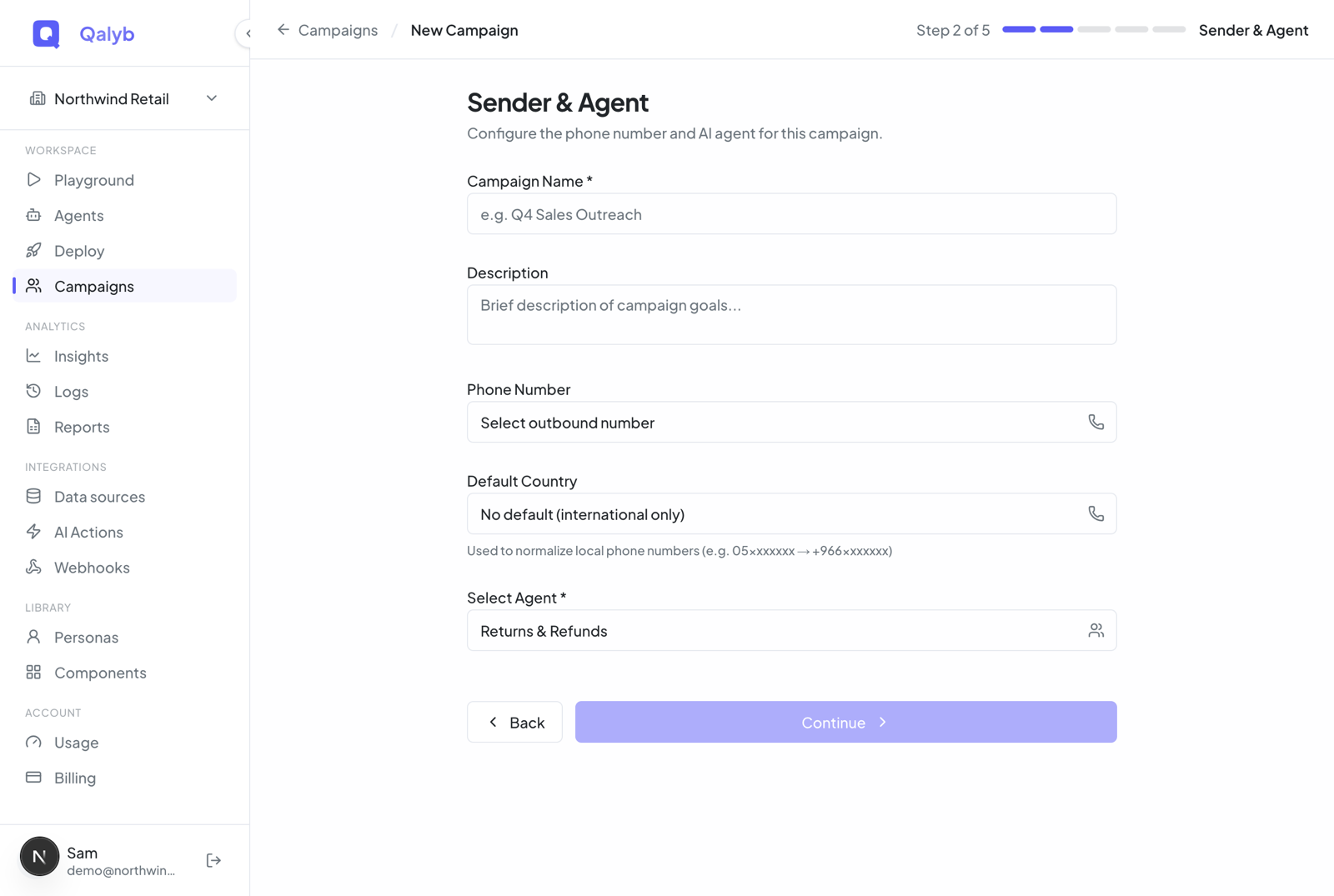
Task: Open the Default Country dropdown
Action: coord(791,514)
